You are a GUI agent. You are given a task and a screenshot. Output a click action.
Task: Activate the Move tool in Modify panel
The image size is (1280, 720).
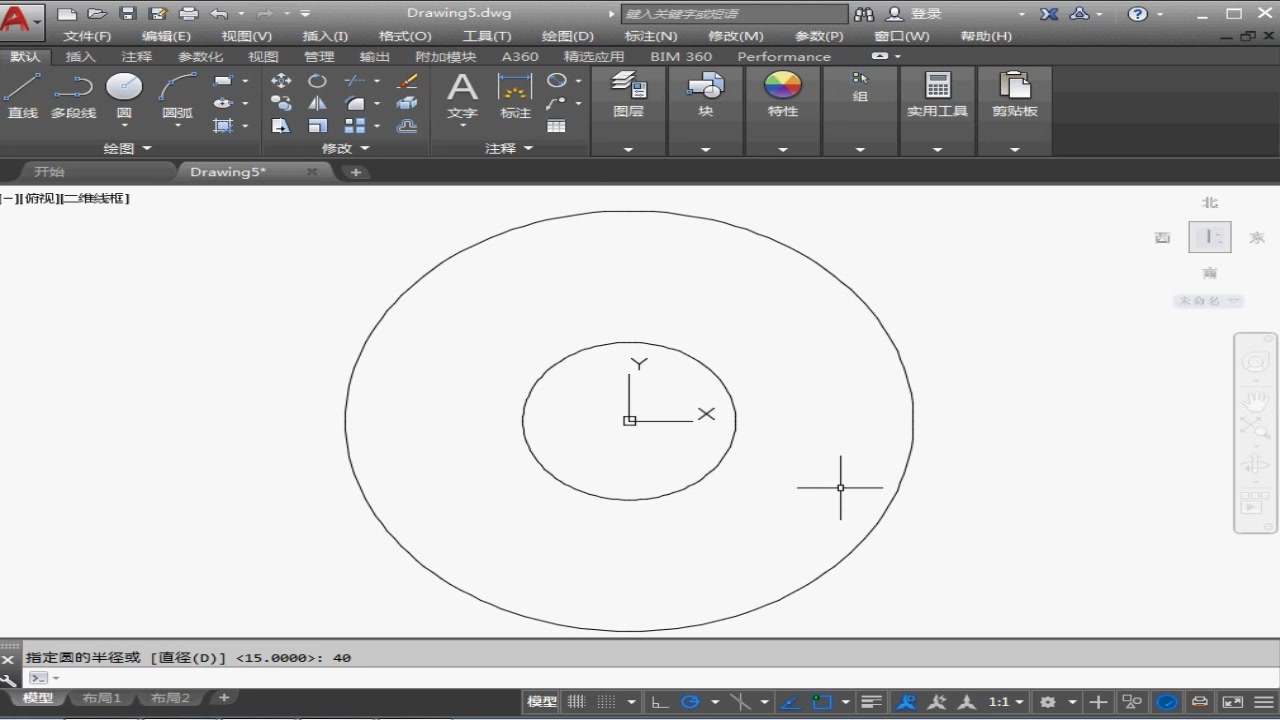281,81
